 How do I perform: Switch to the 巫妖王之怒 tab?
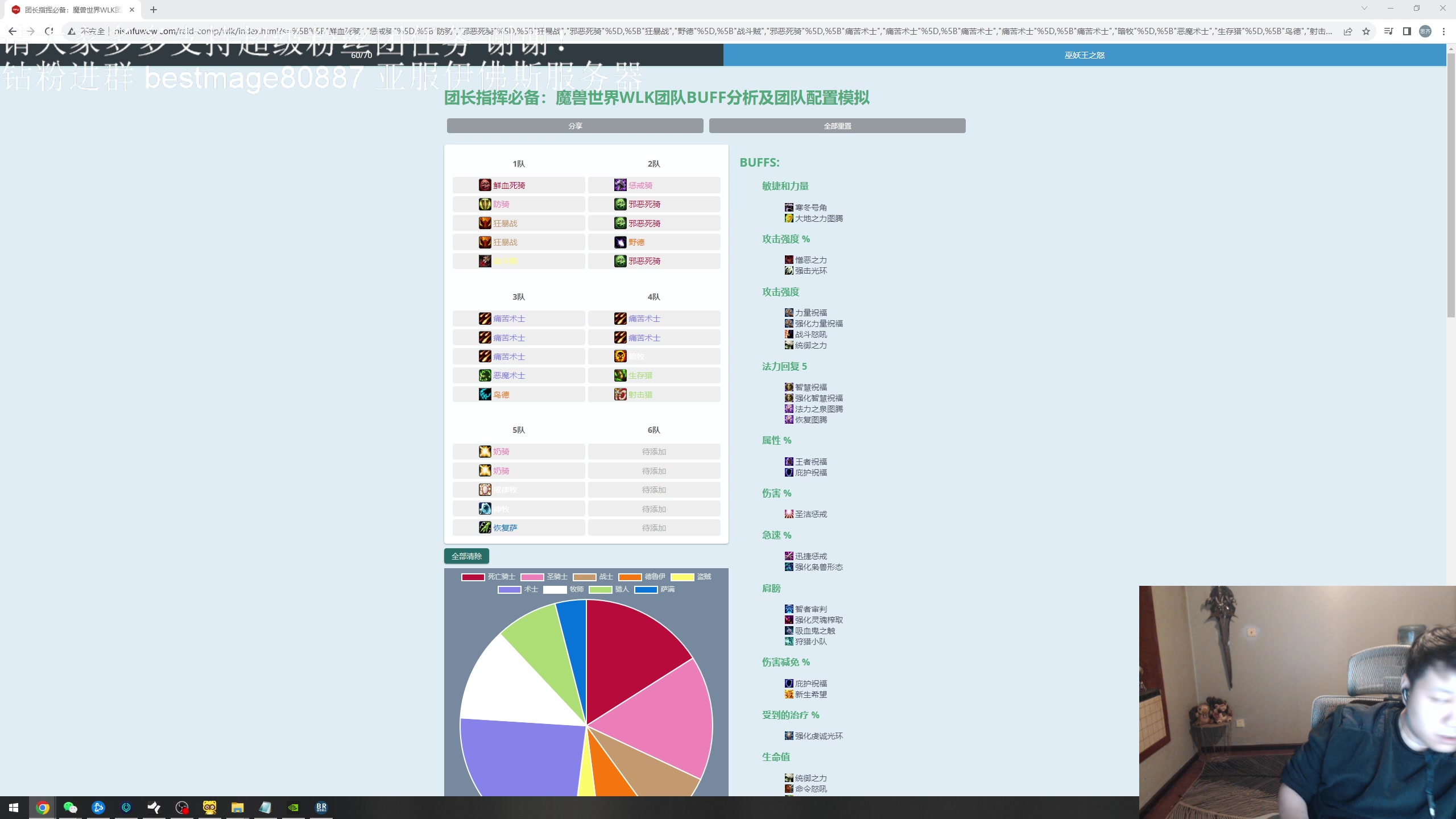(x=1085, y=55)
